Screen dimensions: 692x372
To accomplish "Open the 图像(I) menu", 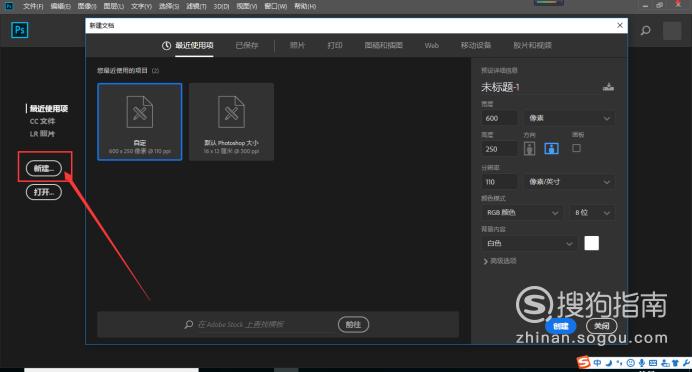I will (x=87, y=6).
